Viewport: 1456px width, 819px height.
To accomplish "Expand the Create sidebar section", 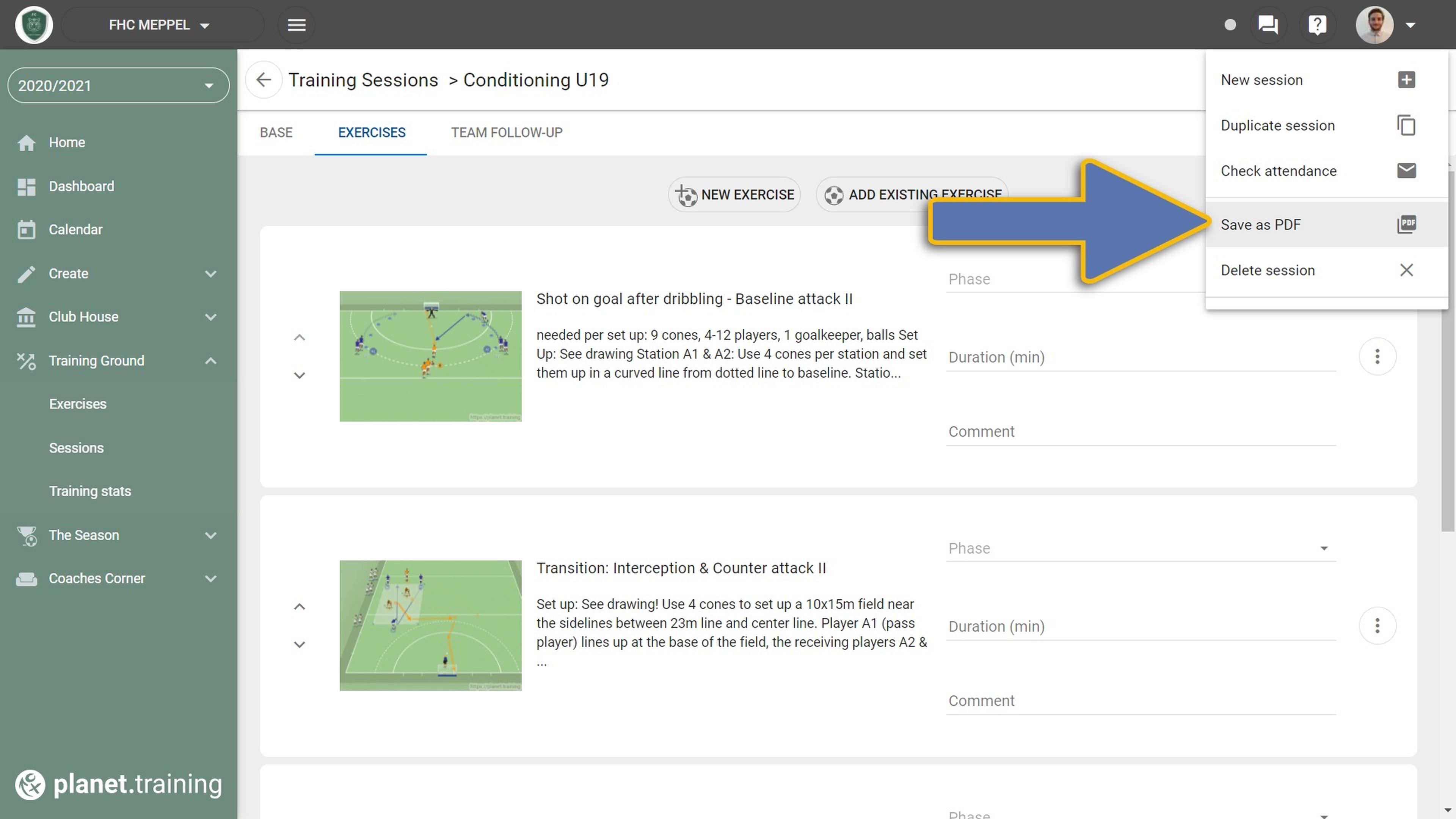I will 118,273.
